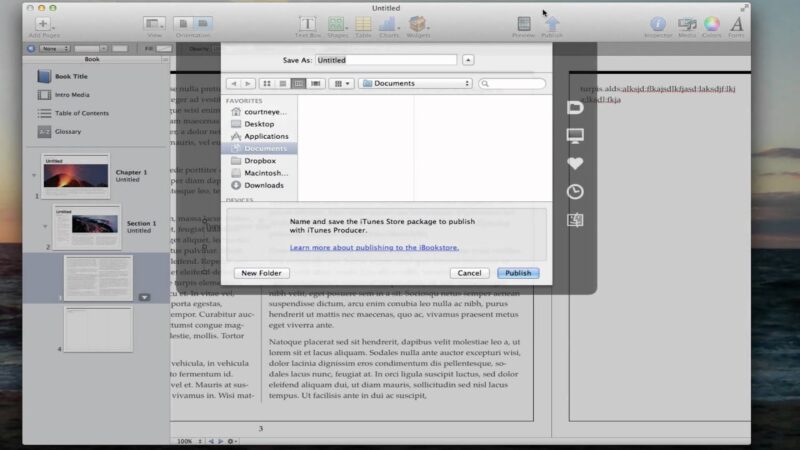
Task: Collapse the save dialog with arrow button
Action: (468, 60)
